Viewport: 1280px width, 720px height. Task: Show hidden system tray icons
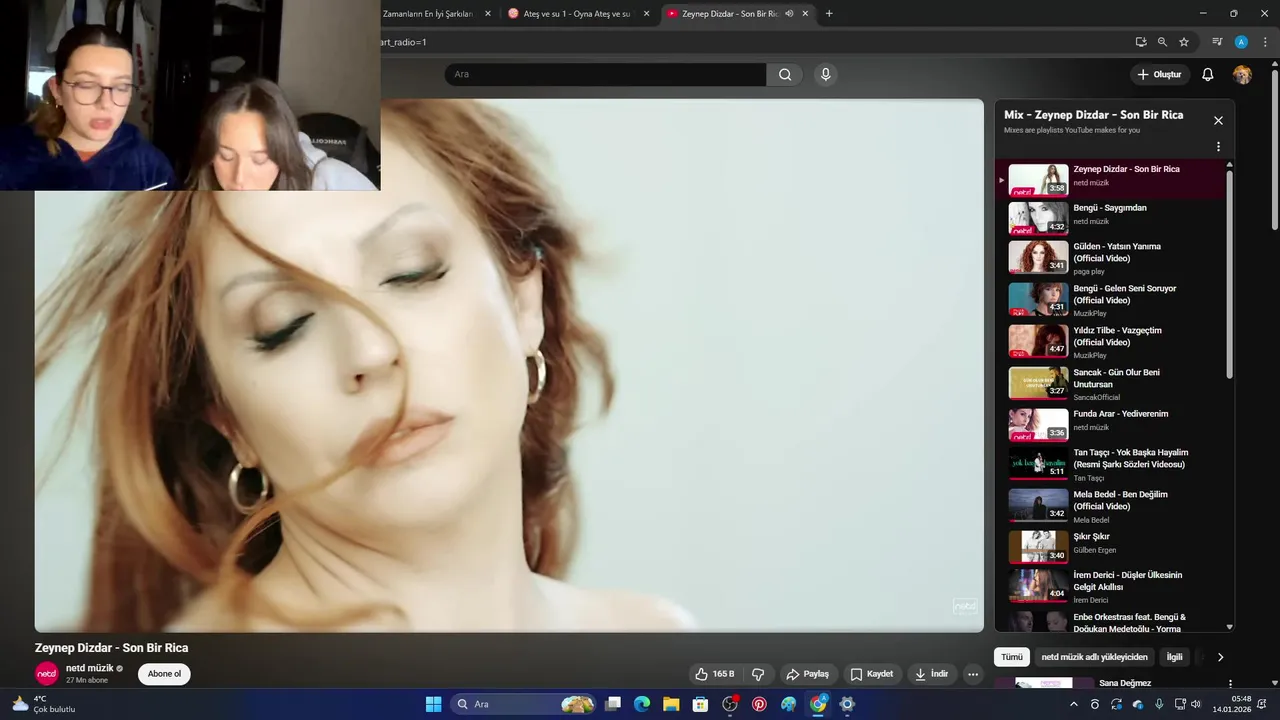click(1074, 704)
